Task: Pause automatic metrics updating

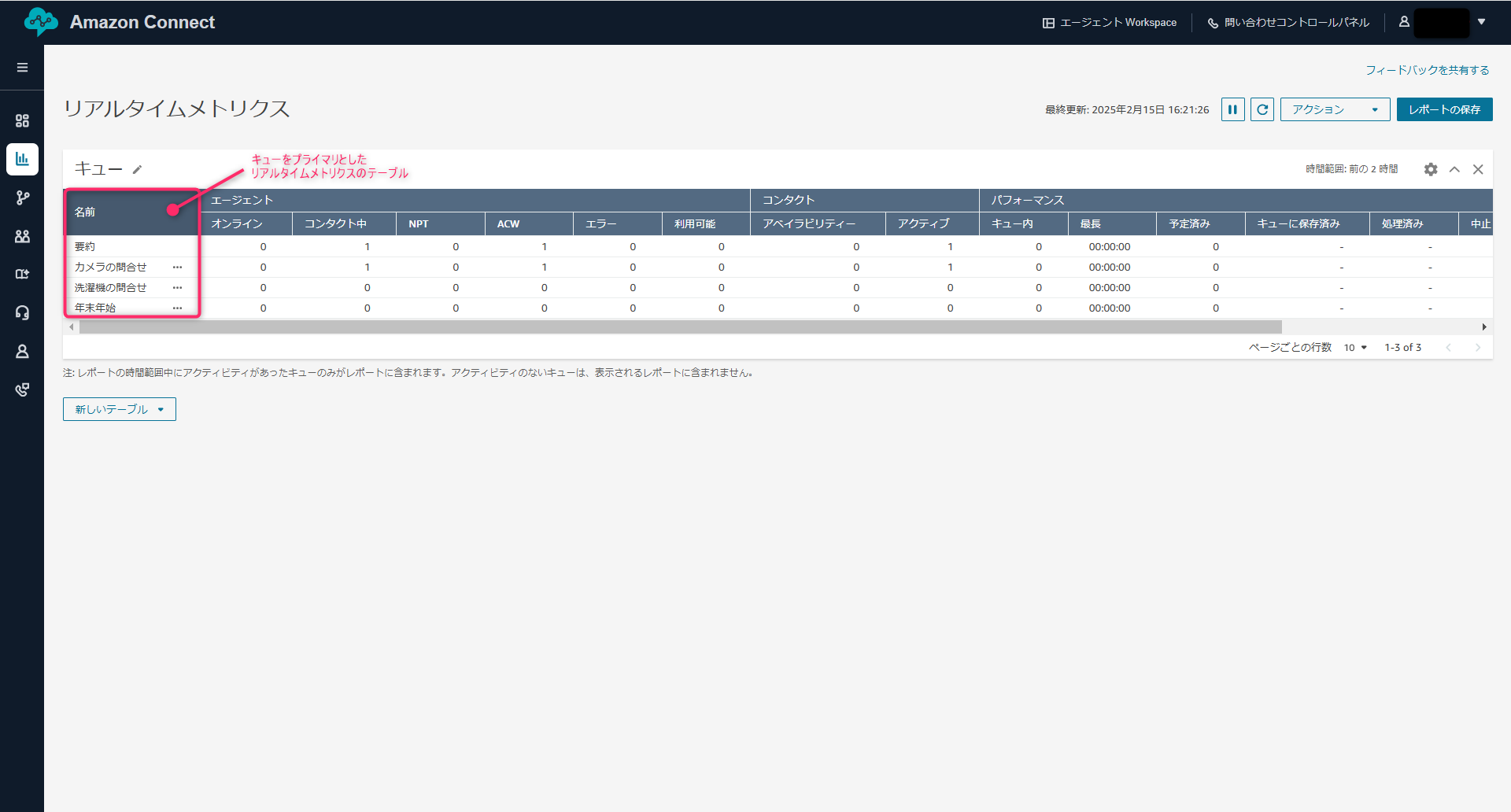Action: click(x=1232, y=109)
